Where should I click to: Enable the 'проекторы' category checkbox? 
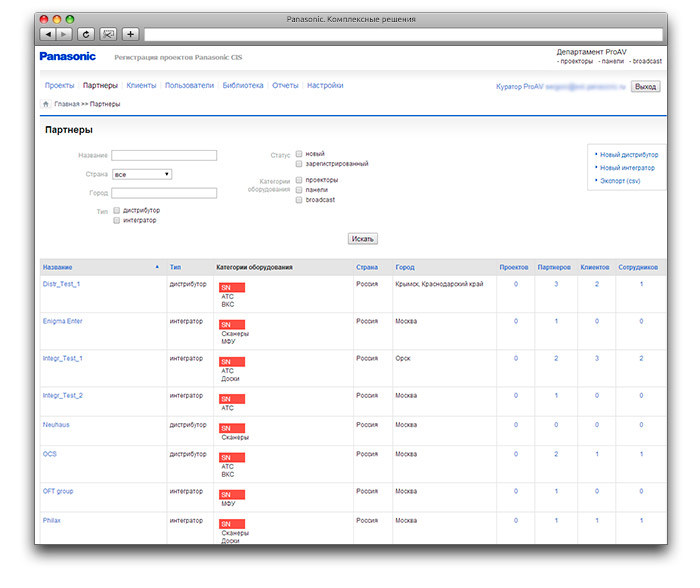pyautogui.click(x=299, y=180)
